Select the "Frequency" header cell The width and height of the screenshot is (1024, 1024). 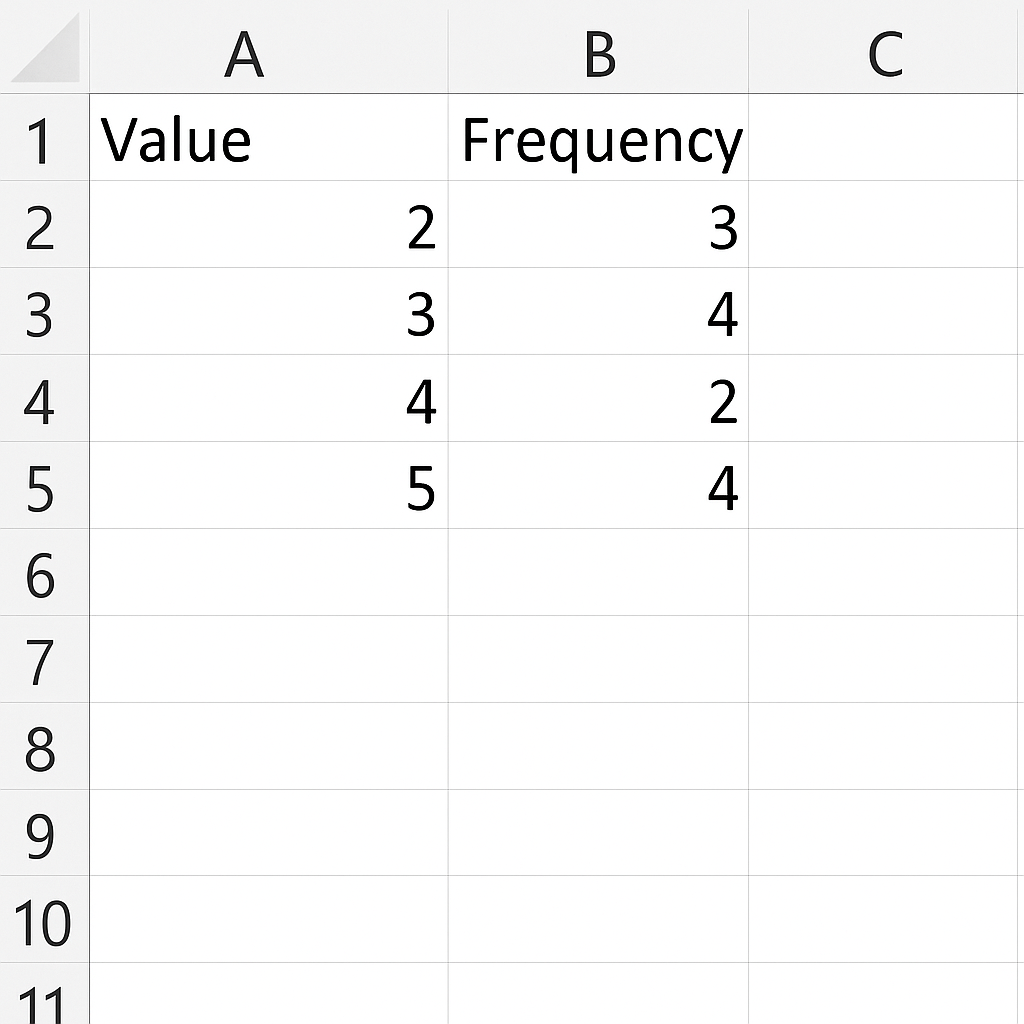[x=598, y=140]
